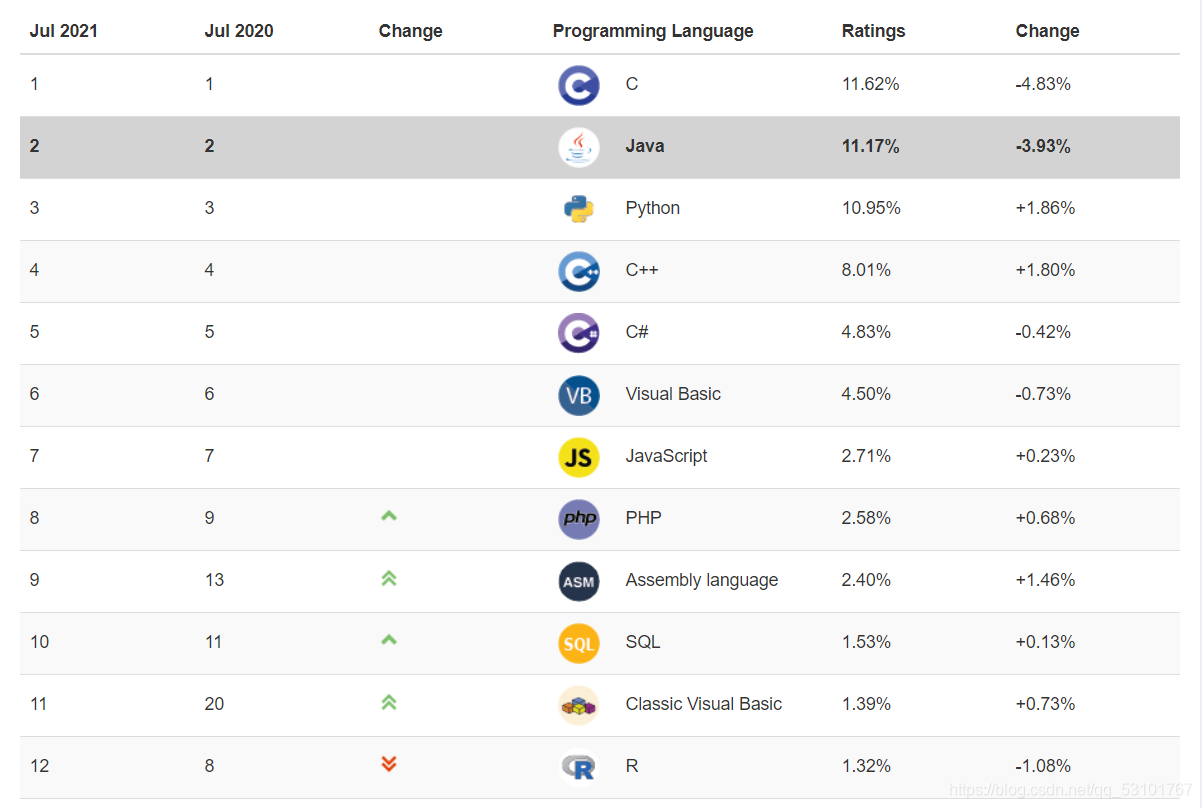Click red double down arrow in R row
The width and height of the screenshot is (1202, 808).
point(389,764)
